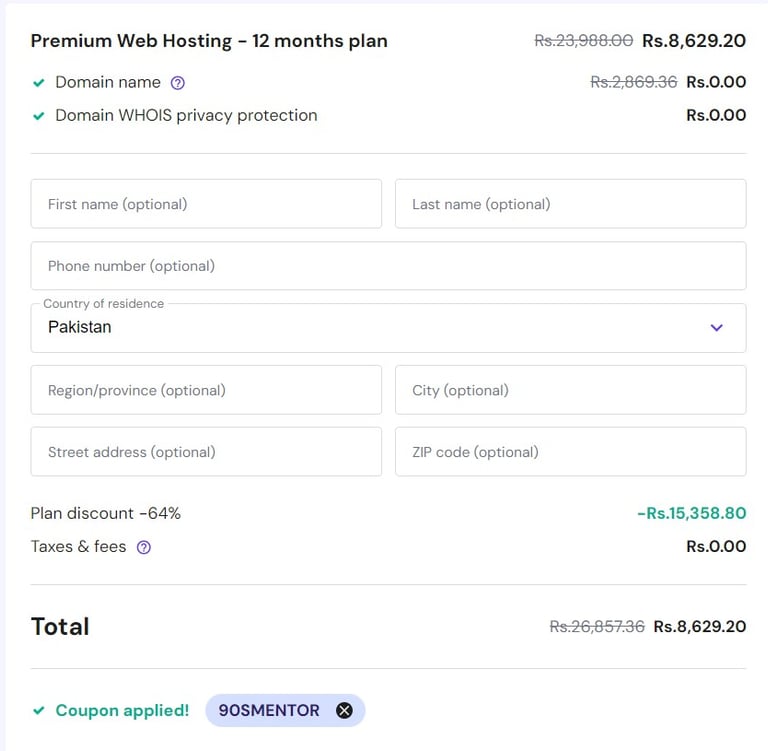Click the green checkmark beside Domain name
The image size is (768, 751).
pos(39,83)
